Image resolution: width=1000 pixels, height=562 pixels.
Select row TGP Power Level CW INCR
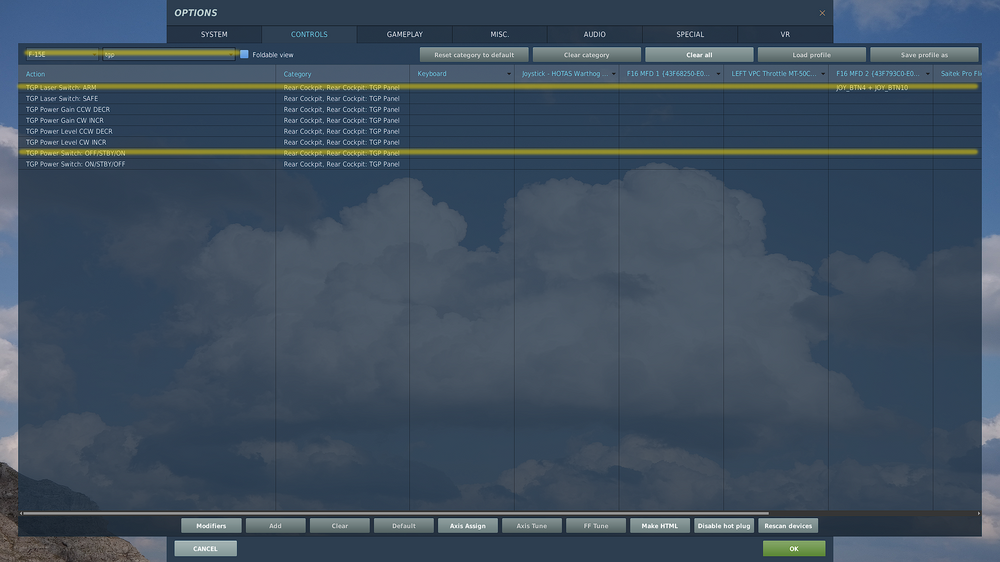(x=500, y=142)
